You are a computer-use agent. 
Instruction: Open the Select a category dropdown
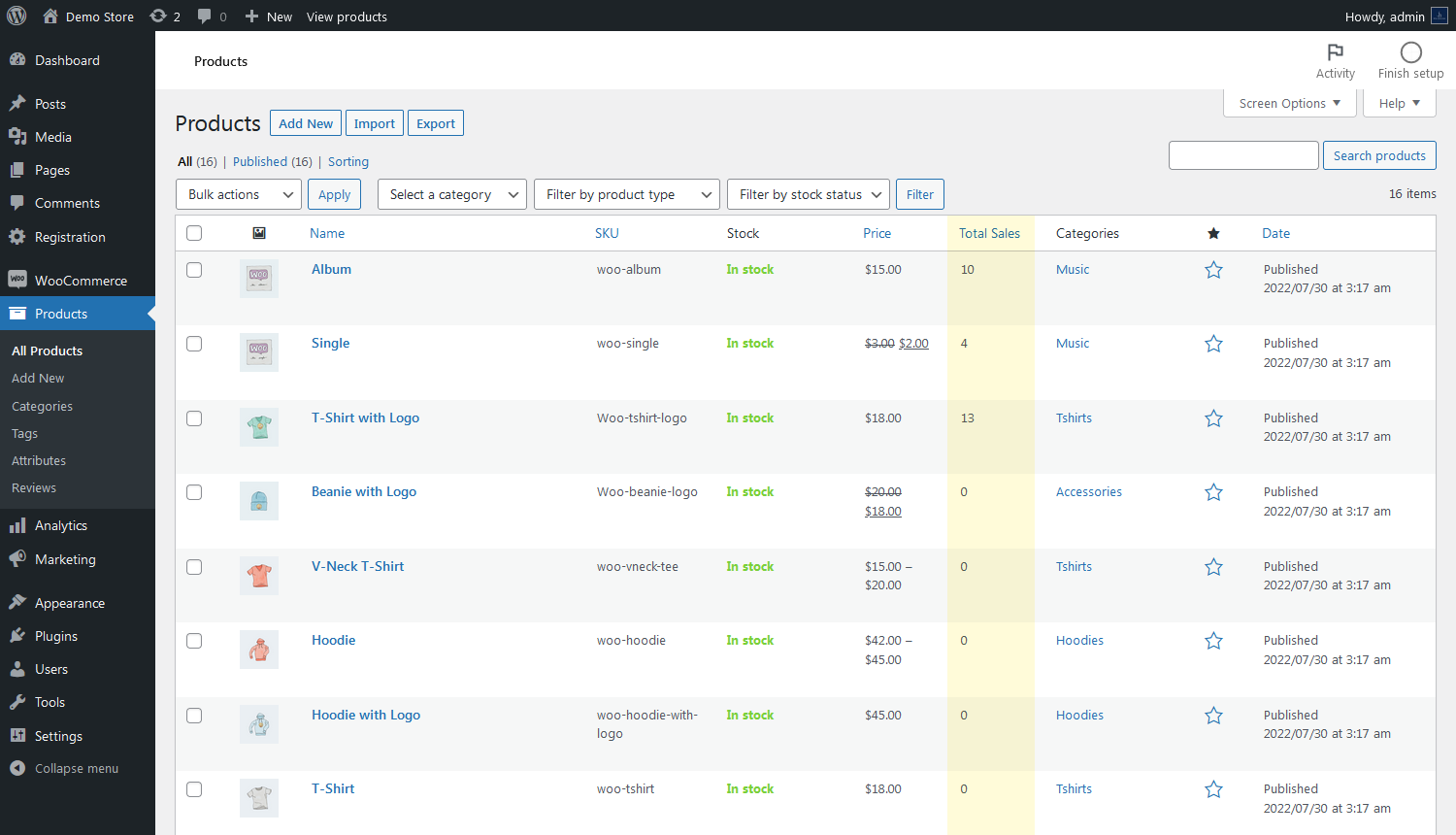451,194
